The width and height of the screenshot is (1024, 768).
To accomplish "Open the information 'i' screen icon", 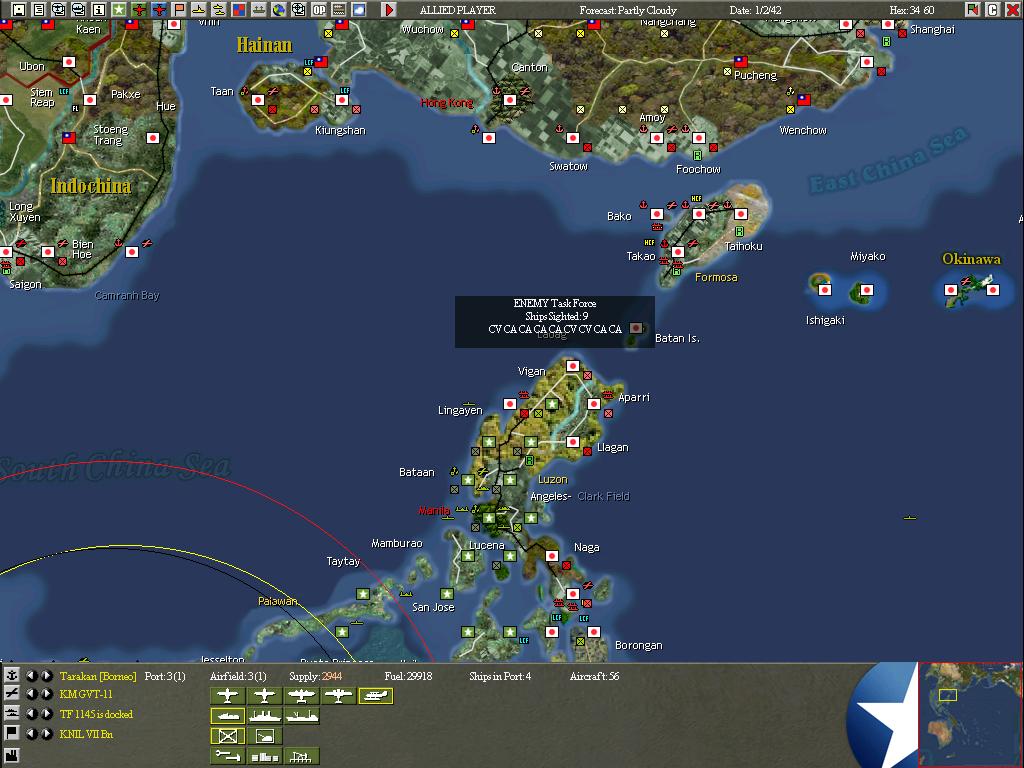I will 99,9.
